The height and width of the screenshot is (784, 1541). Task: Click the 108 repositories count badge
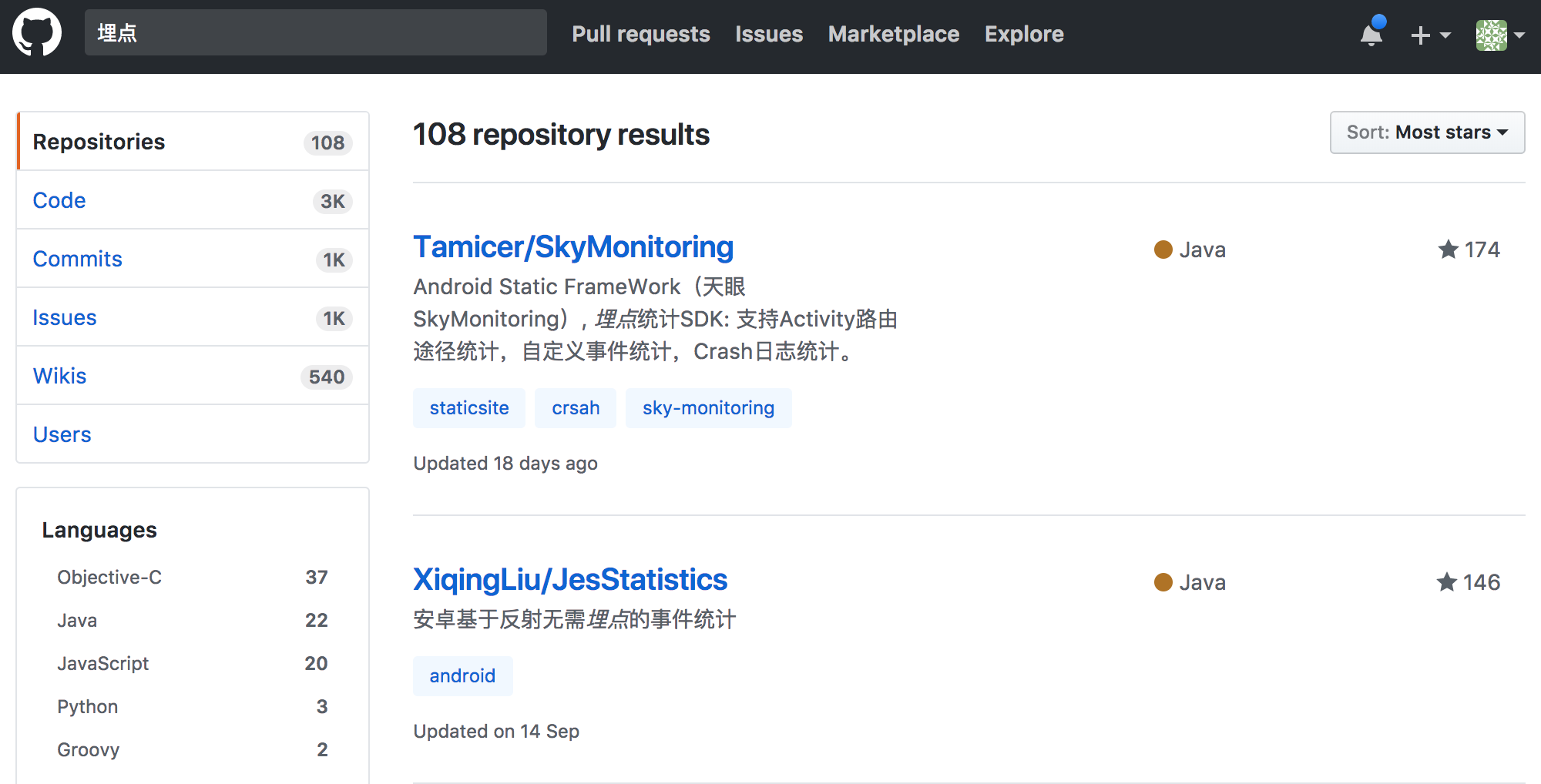(x=328, y=142)
